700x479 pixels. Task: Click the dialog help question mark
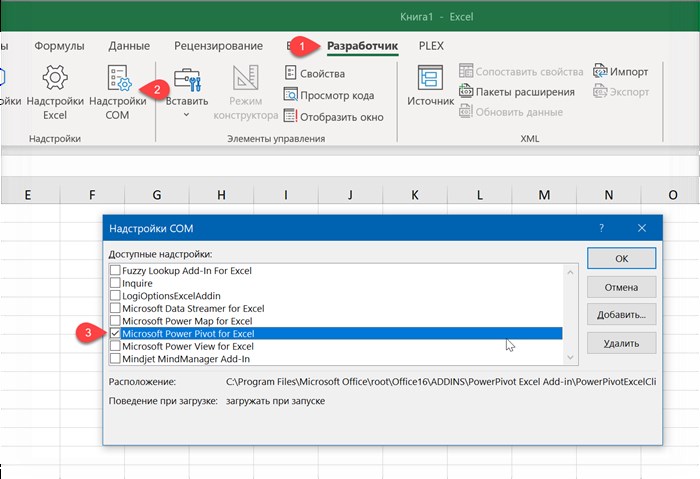[x=601, y=228]
